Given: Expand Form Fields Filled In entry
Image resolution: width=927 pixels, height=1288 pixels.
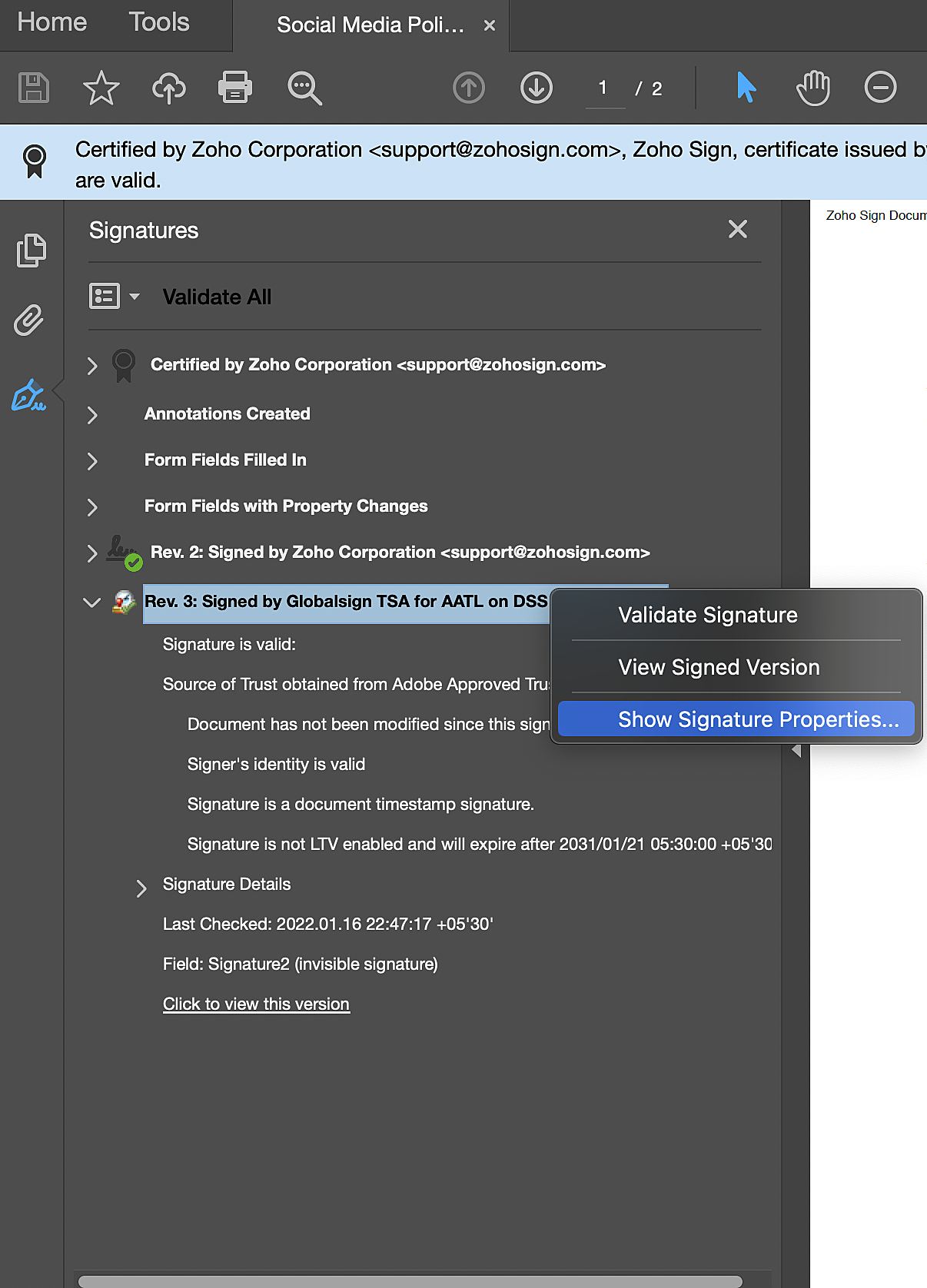Looking at the screenshot, I should point(92,461).
